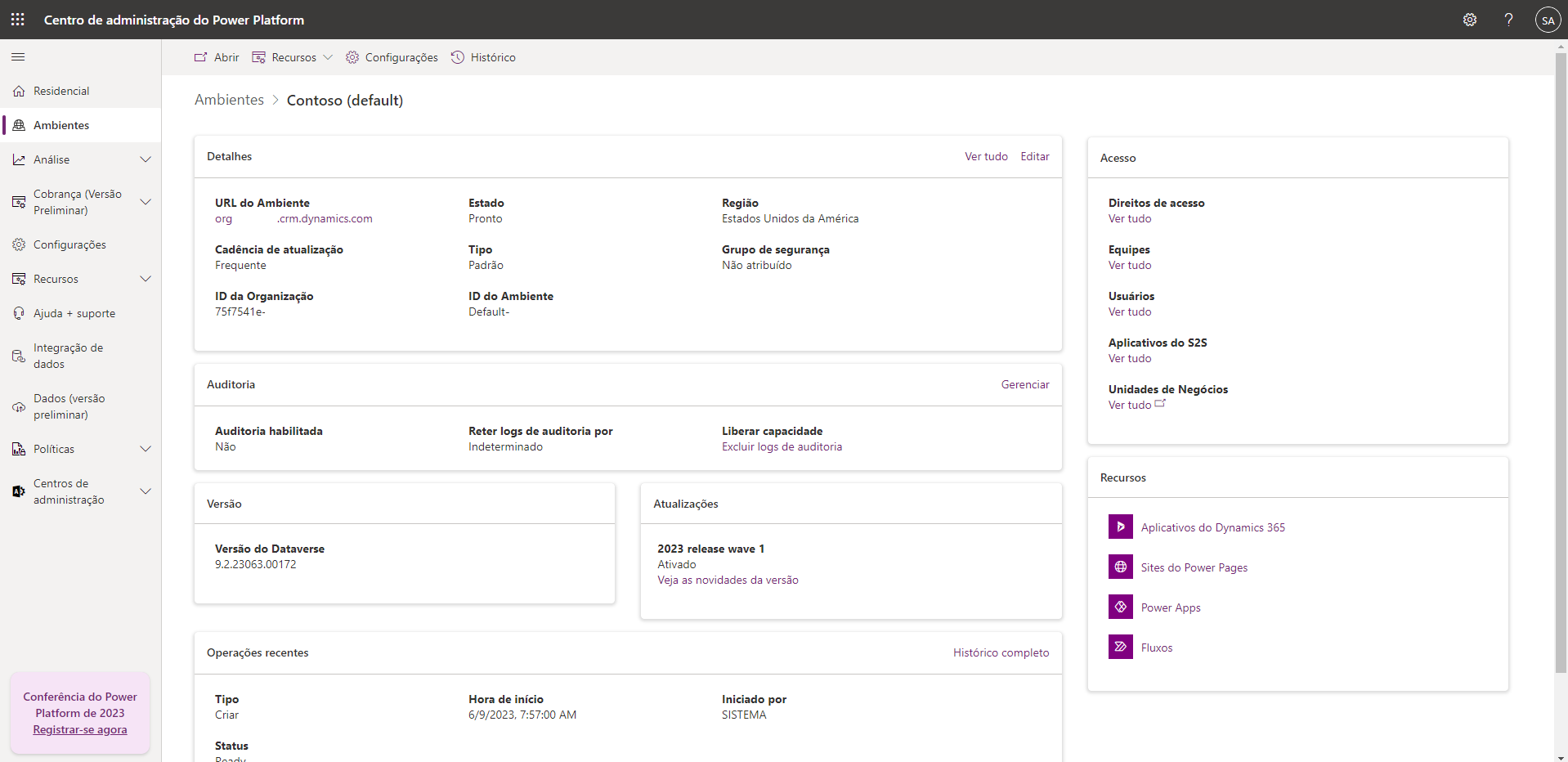Viewport: 1568px width, 762px height.
Task: Click Gerenciar in the Auditoria card
Action: coord(1024,384)
